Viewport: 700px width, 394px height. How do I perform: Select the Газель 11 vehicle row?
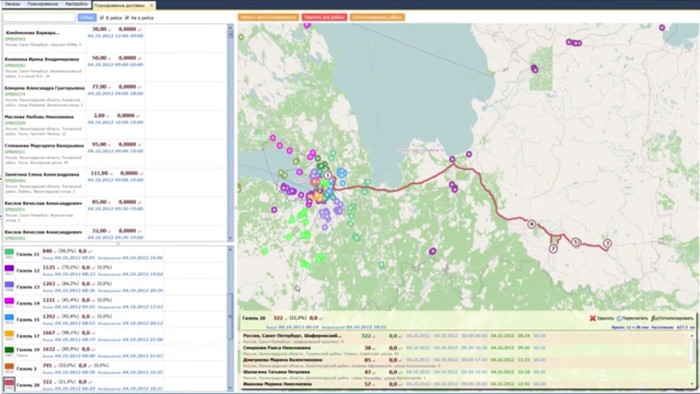(x=115, y=254)
